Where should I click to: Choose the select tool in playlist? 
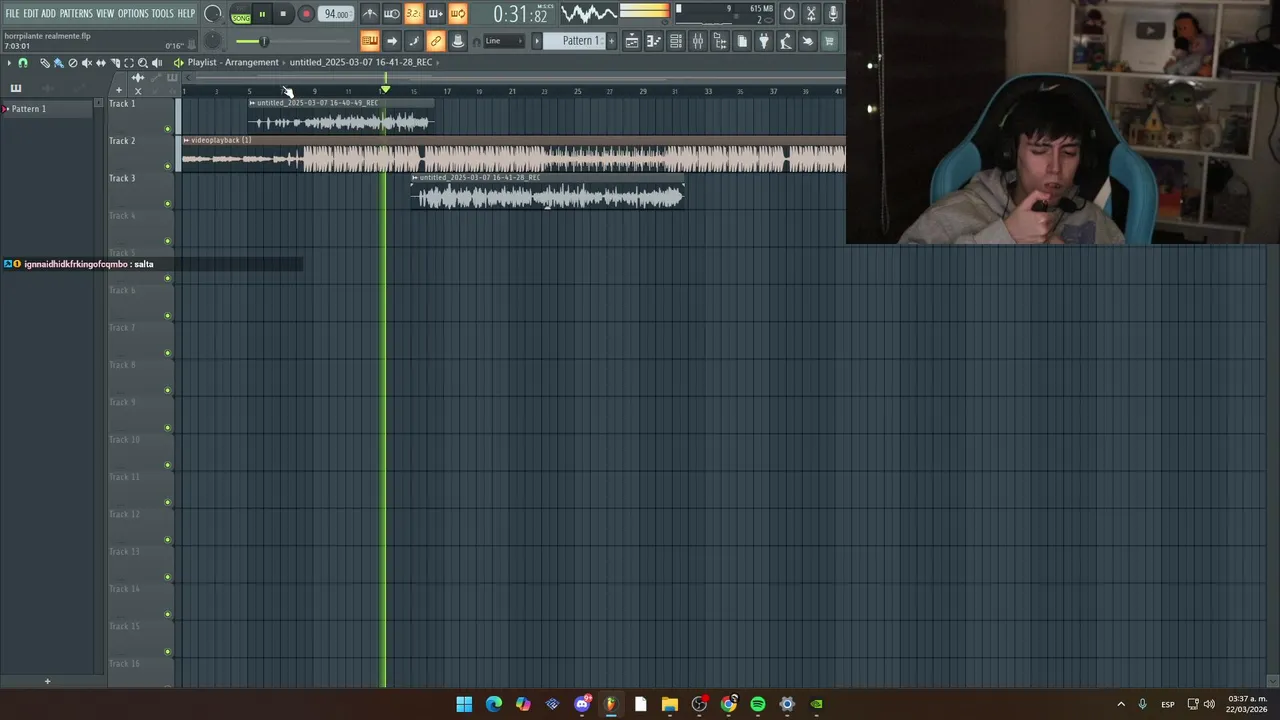[129, 63]
